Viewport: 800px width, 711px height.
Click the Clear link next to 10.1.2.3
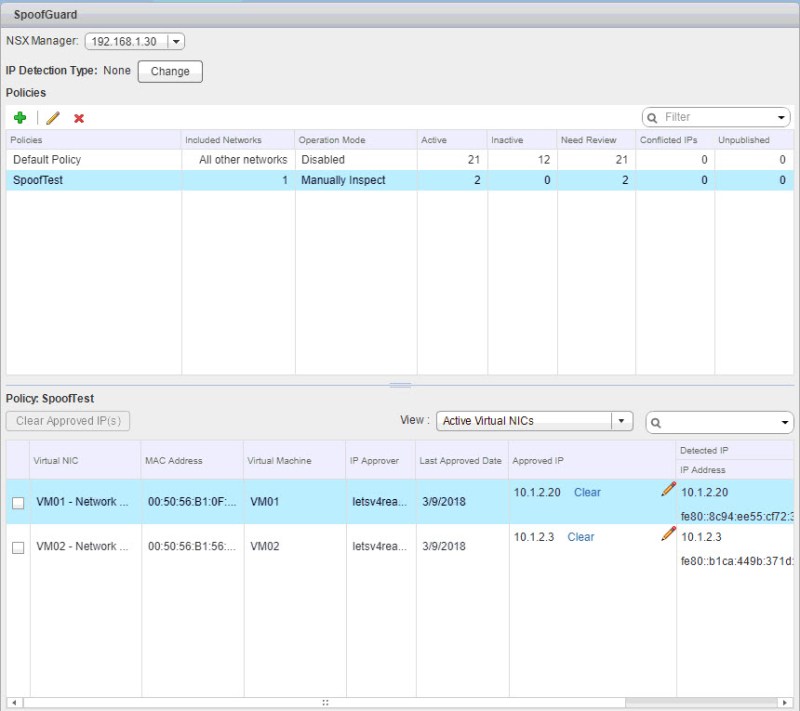click(581, 537)
